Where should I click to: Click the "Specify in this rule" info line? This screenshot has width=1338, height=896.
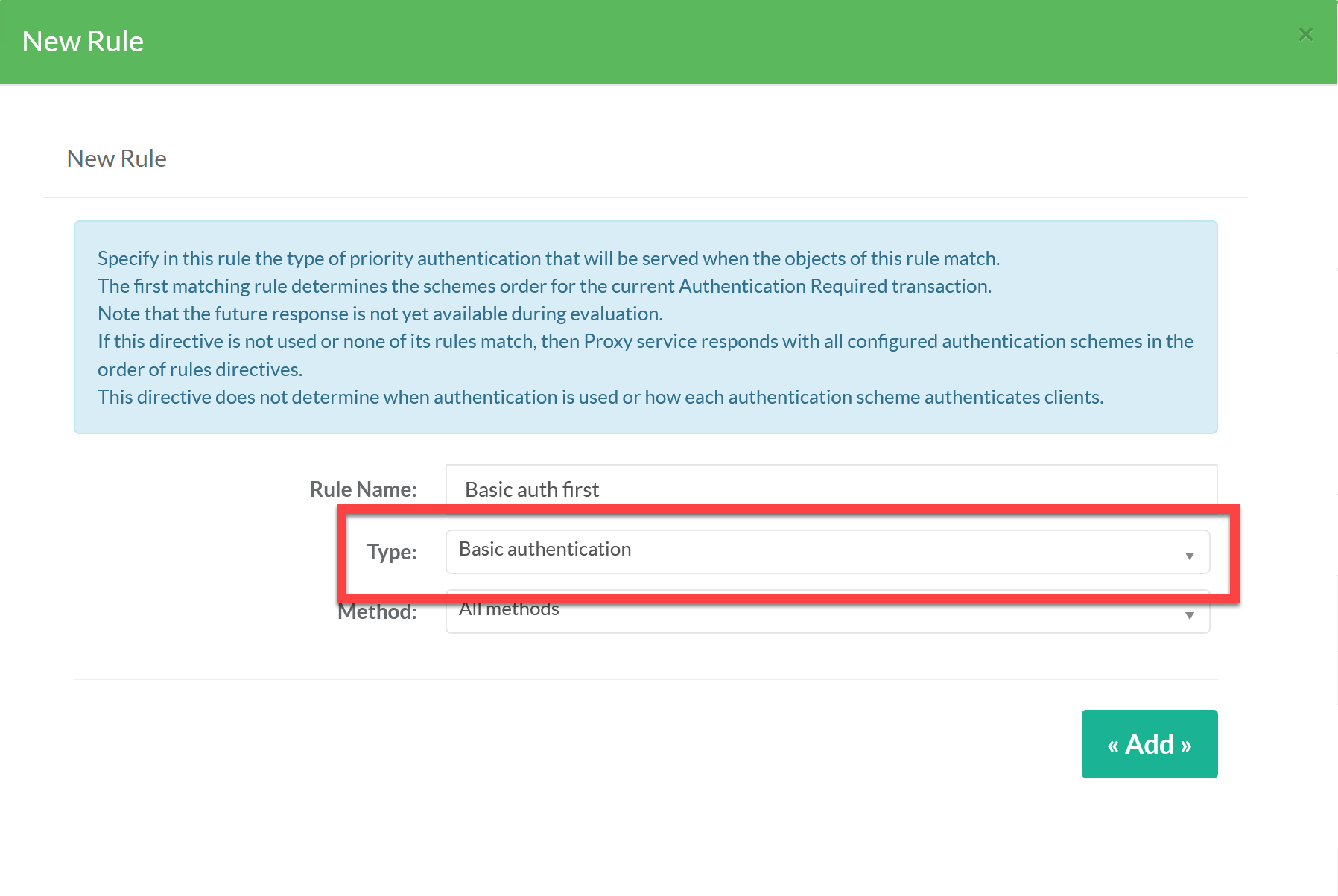tap(548, 258)
